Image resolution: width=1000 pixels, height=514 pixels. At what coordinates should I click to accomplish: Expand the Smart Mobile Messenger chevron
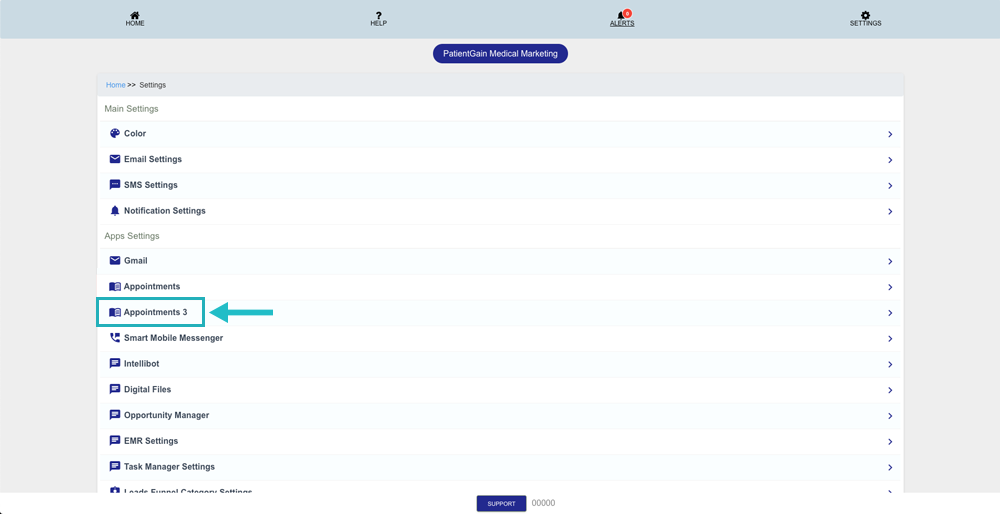(x=890, y=339)
